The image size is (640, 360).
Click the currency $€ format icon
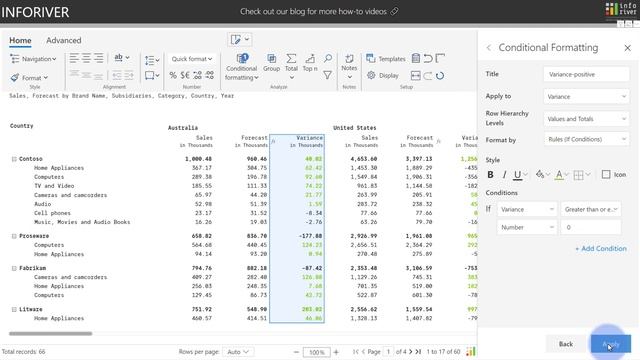click(x=185, y=75)
